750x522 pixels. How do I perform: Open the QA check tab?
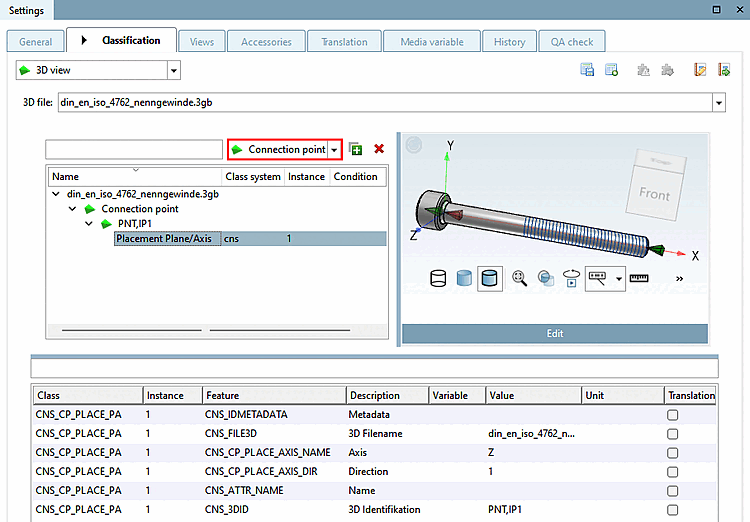(x=572, y=42)
